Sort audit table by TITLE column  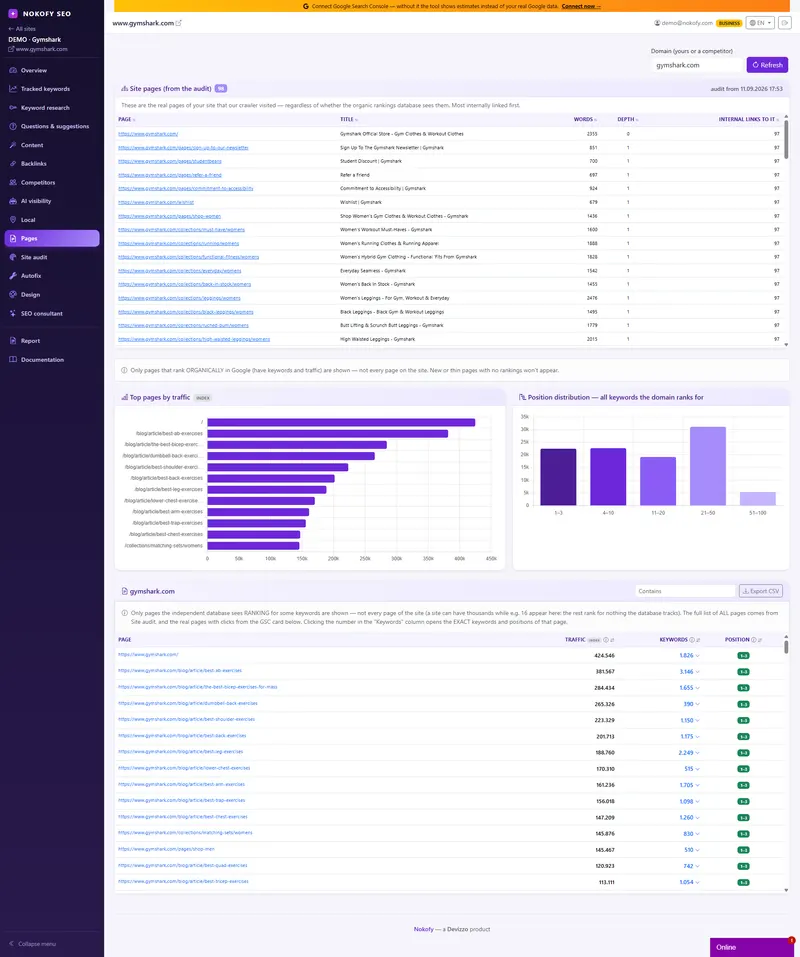(x=349, y=120)
